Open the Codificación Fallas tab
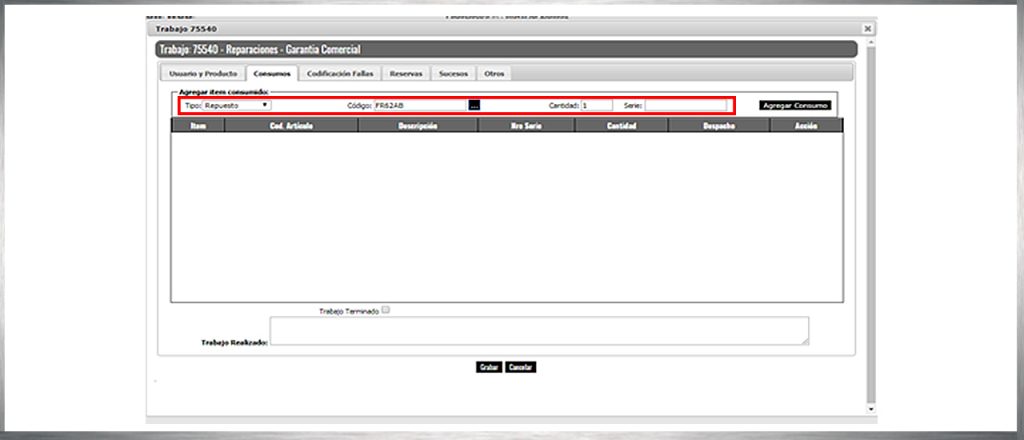This screenshot has height=440, width=1024. tap(340, 74)
